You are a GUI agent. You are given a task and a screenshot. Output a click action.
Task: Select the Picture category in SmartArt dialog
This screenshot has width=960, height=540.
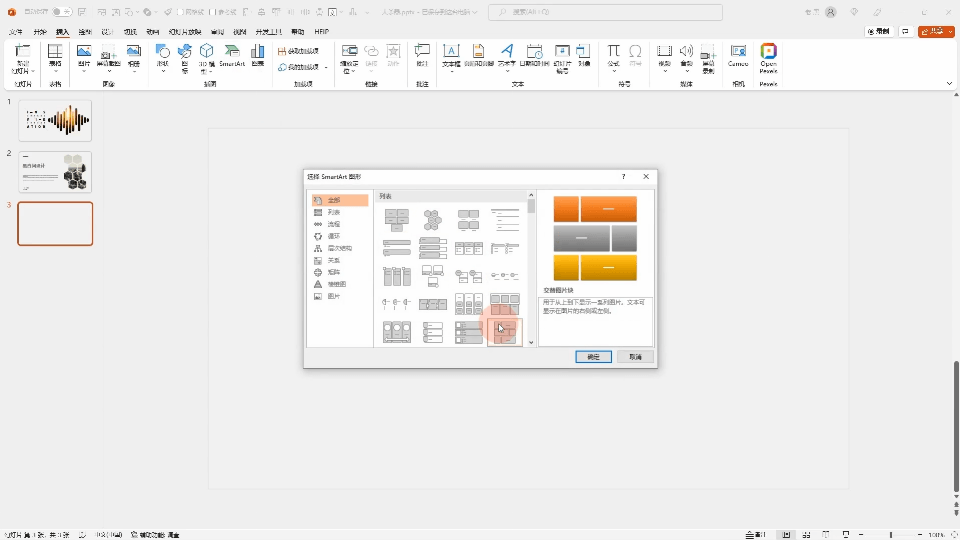click(340, 296)
